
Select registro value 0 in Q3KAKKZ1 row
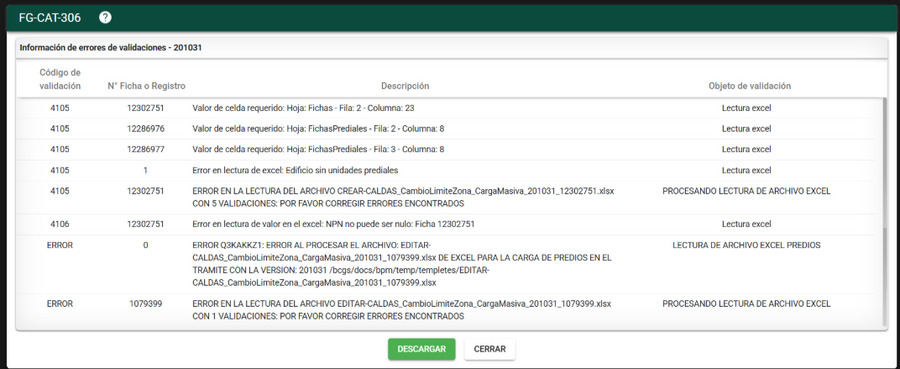tap(146, 245)
